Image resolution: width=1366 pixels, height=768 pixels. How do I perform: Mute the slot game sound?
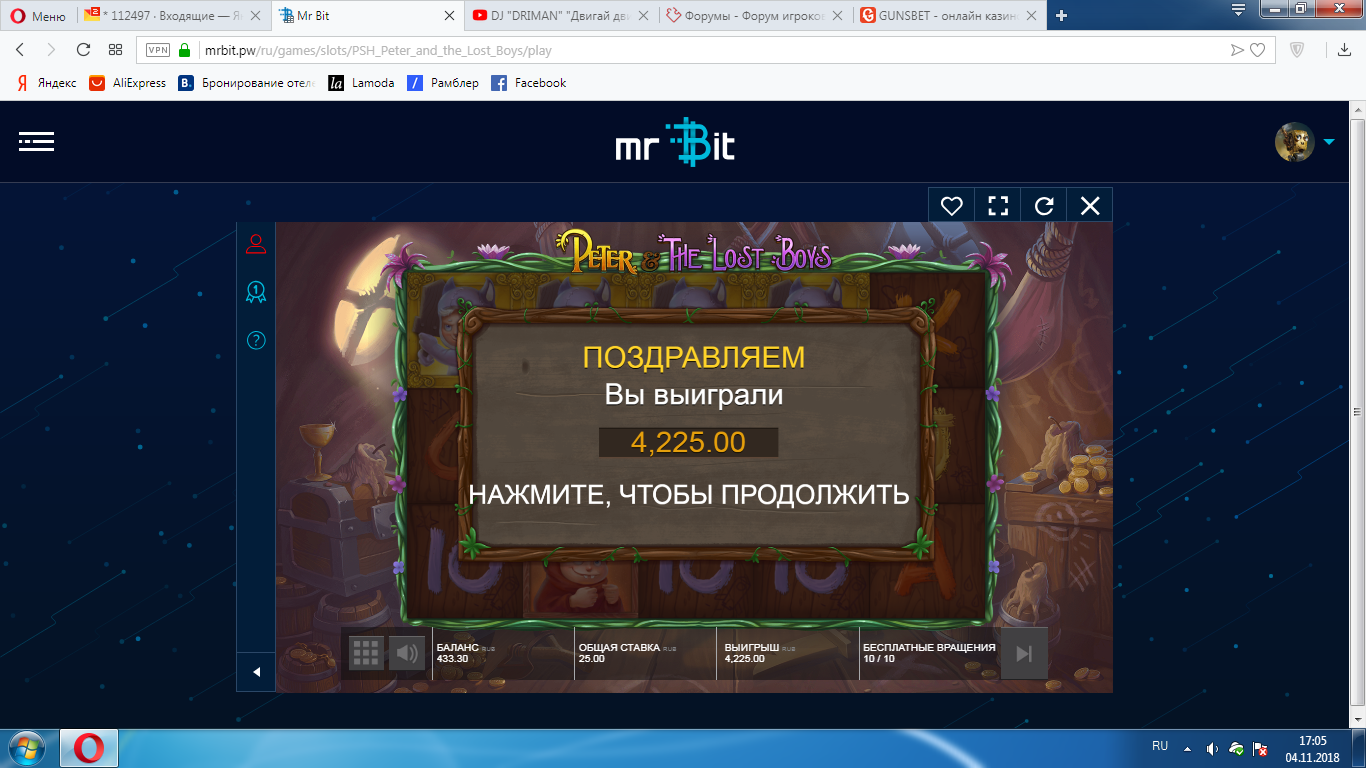click(x=406, y=654)
